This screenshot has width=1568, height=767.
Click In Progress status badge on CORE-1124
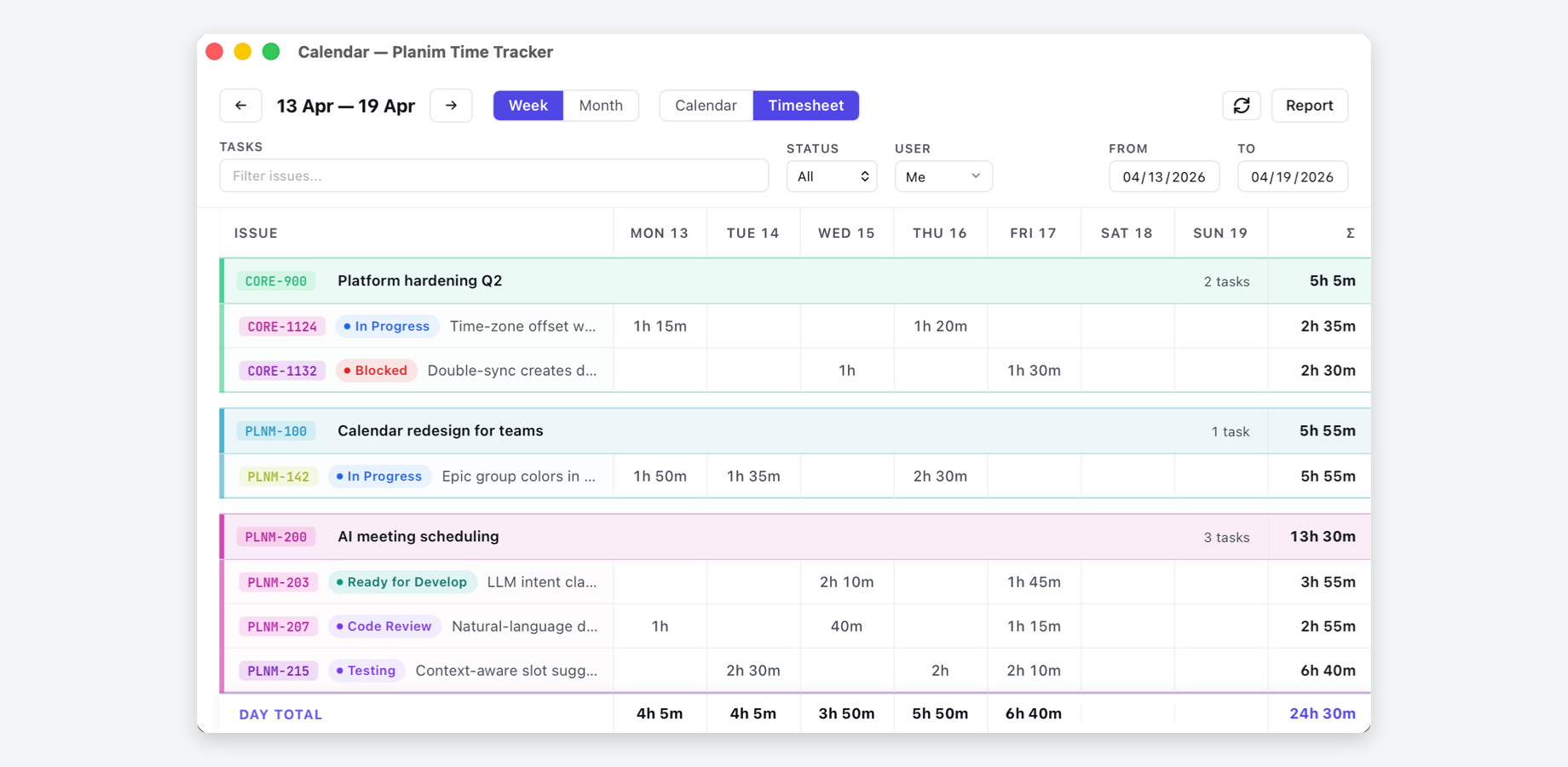click(387, 326)
